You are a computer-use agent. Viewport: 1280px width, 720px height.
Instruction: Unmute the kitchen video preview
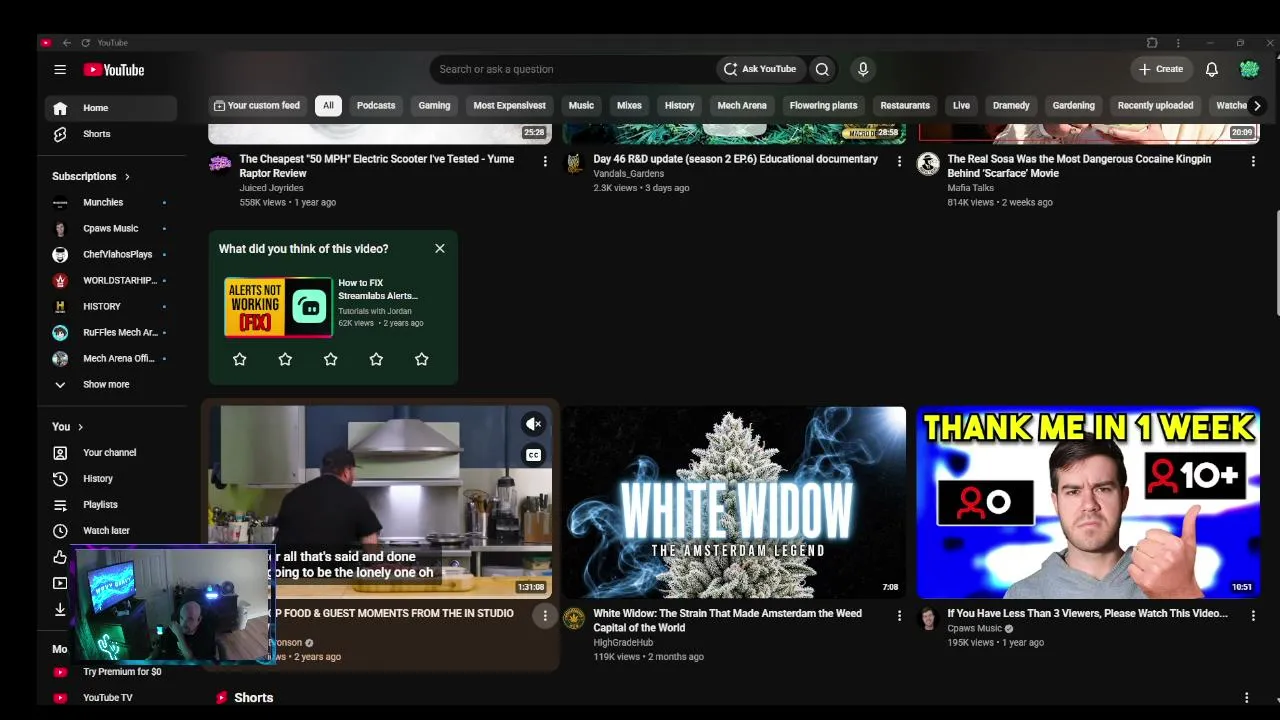coord(534,424)
